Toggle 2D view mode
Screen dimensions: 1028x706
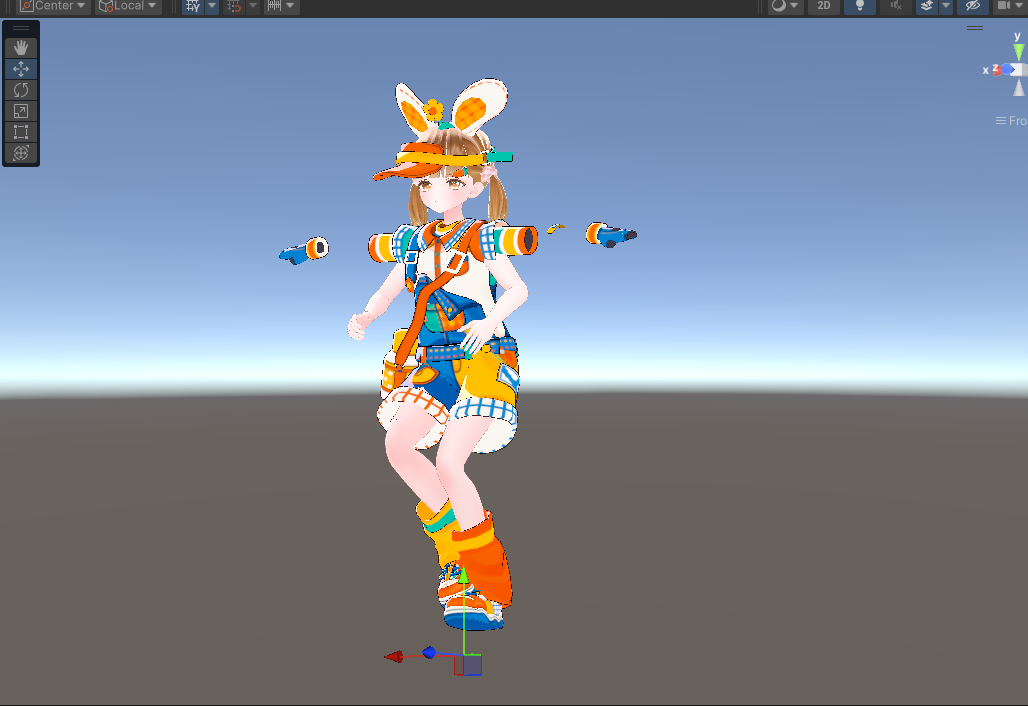coord(823,6)
